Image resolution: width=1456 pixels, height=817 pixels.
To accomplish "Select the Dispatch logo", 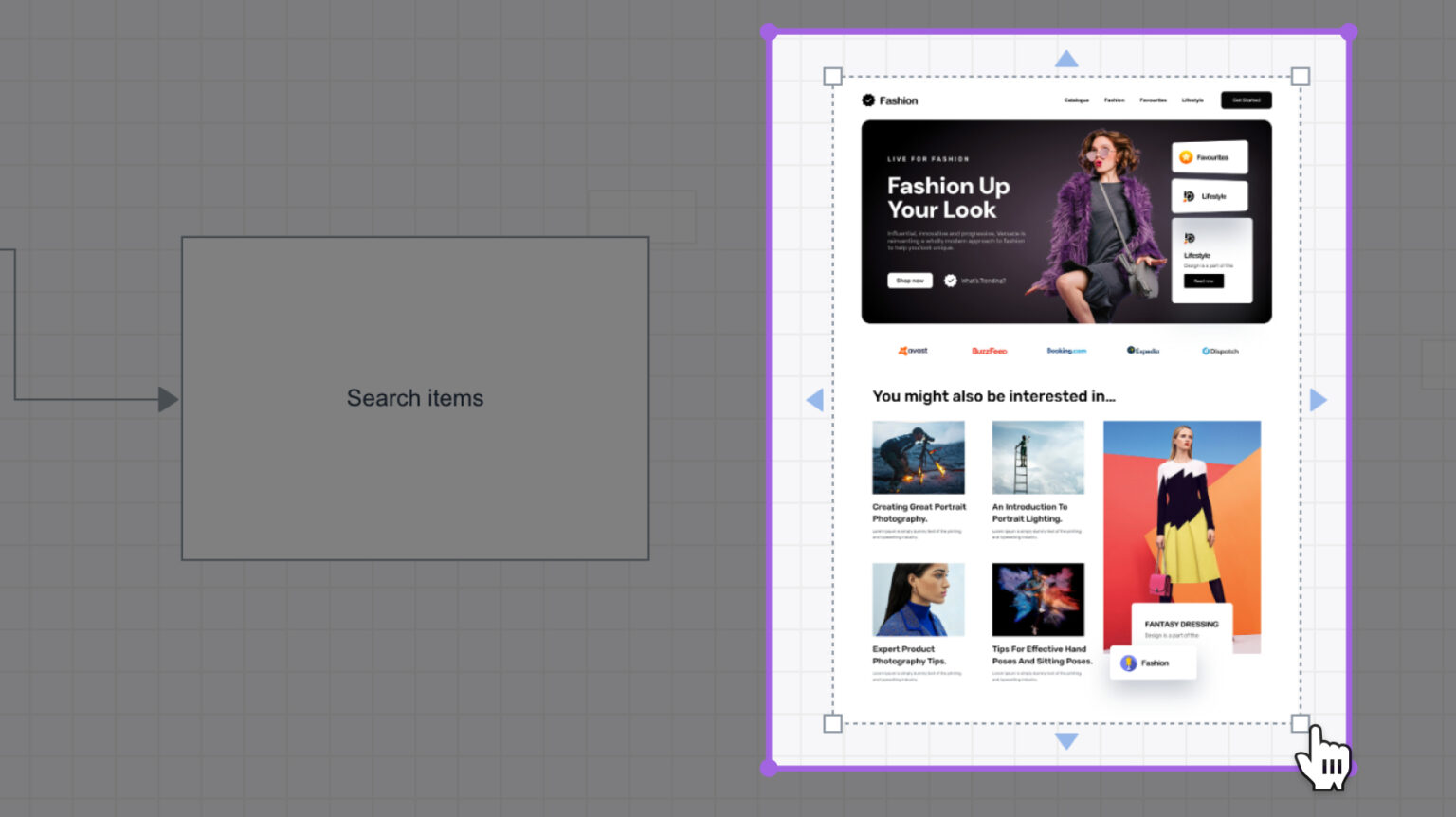I will coord(1221,350).
